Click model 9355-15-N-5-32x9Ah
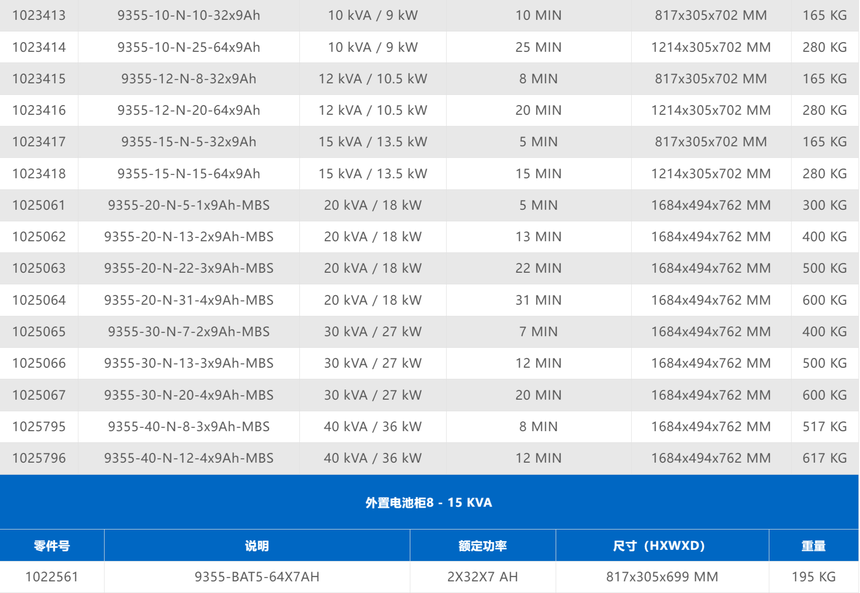The width and height of the screenshot is (860, 593). (189, 142)
